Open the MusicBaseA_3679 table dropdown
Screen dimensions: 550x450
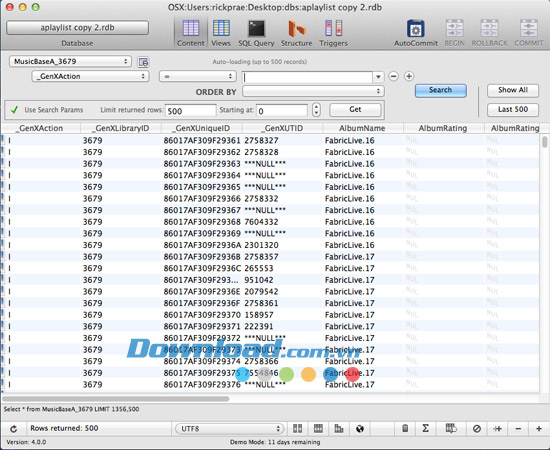[x=70, y=61]
